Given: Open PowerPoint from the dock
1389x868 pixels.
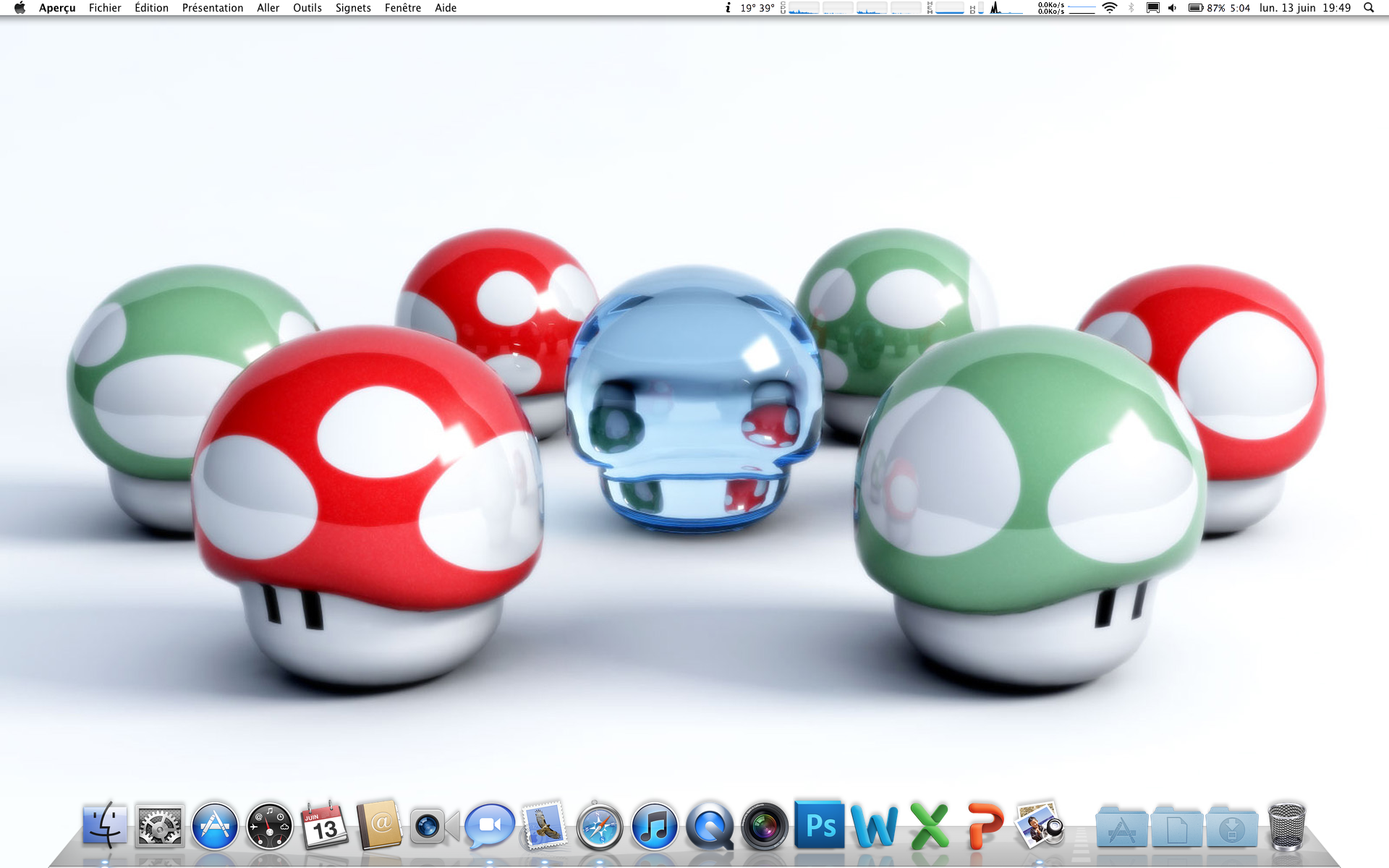Looking at the screenshot, I should [x=985, y=826].
